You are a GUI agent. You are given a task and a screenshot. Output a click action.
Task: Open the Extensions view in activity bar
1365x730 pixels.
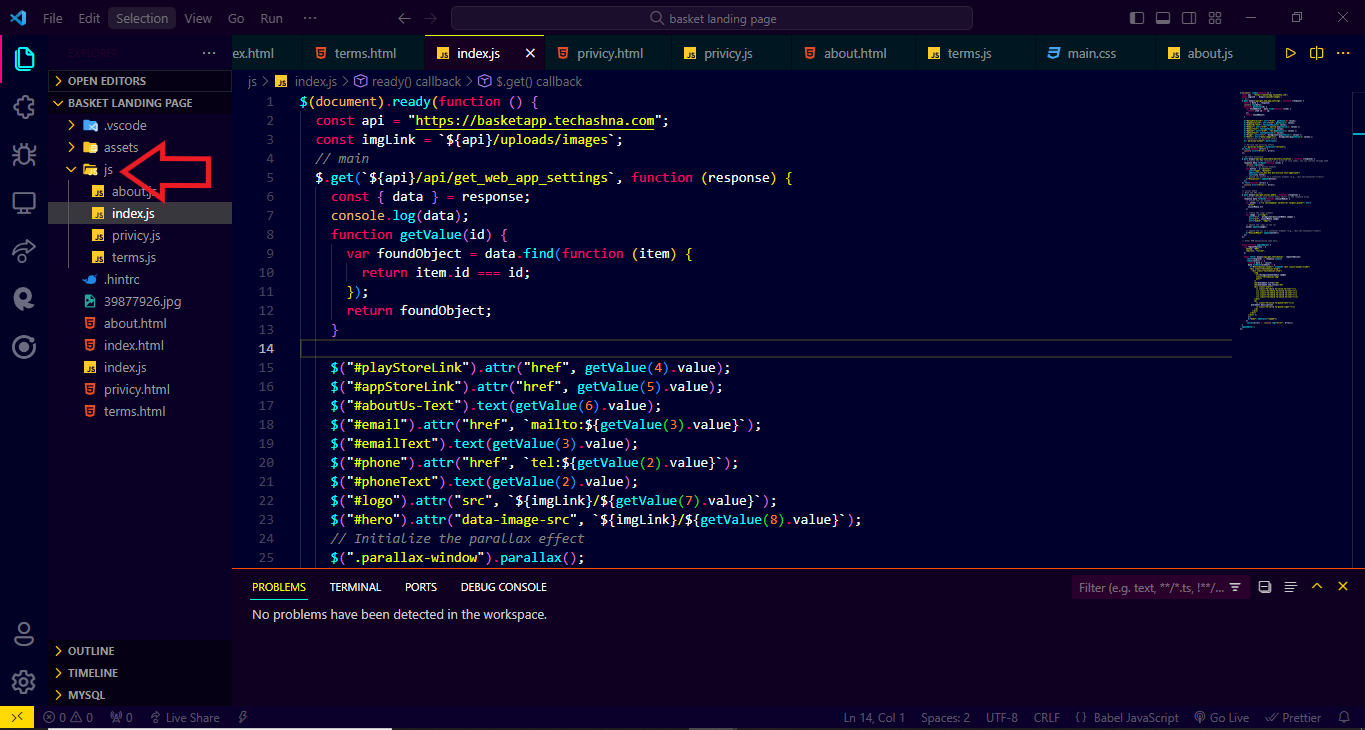[24, 107]
